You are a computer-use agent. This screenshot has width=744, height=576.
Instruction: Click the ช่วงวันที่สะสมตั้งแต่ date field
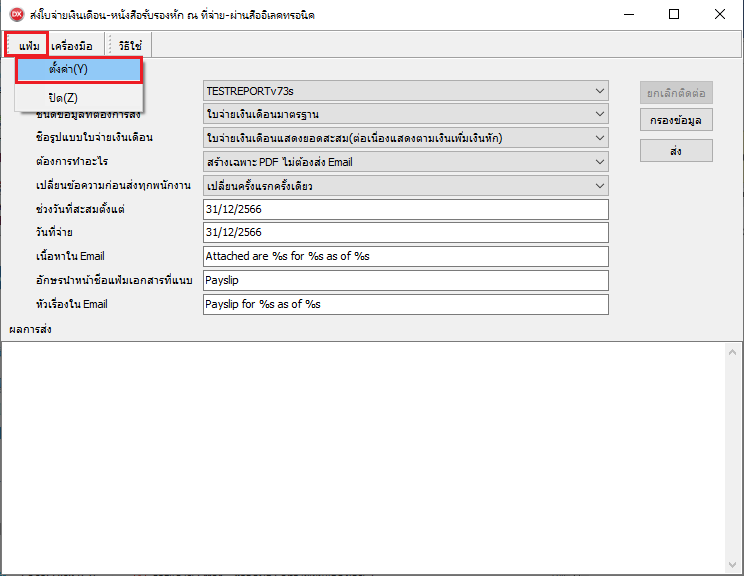click(405, 209)
